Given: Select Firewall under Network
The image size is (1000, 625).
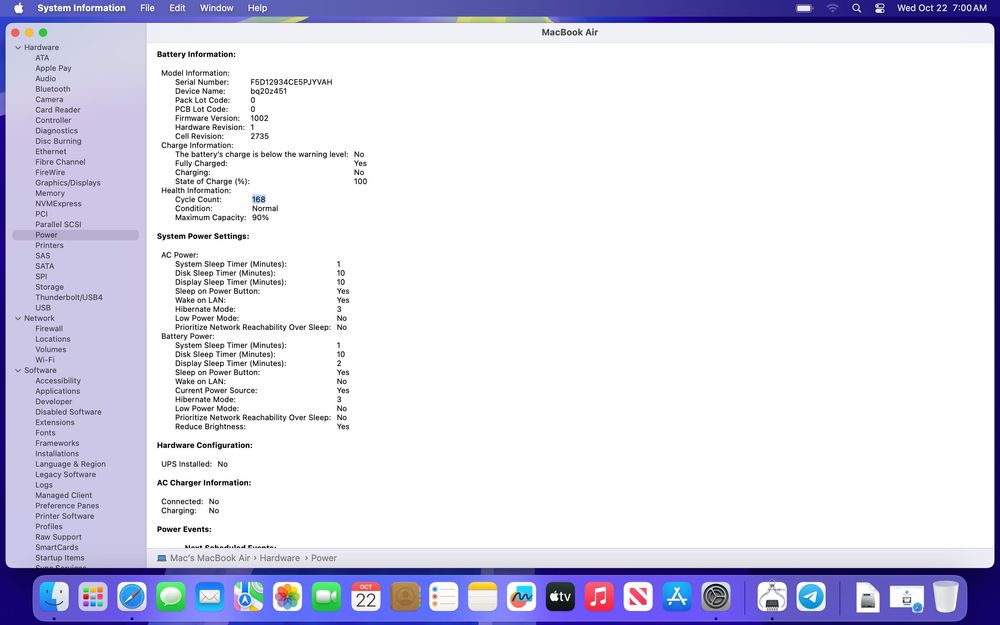Looking at the screenshot, I should pyautogui.click(x=49, y=329).
